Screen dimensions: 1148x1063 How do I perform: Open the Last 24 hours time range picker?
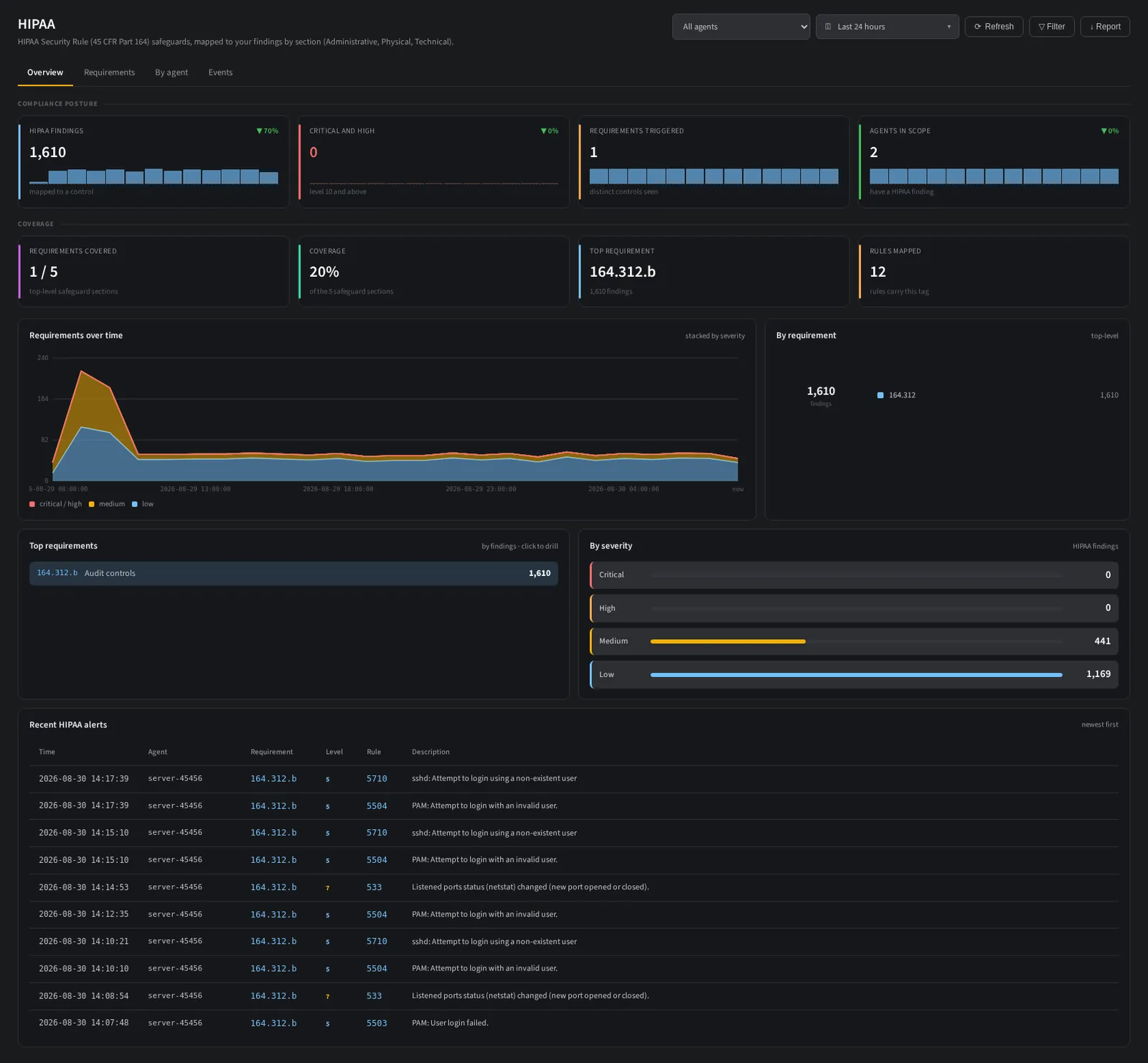(887, 27)
